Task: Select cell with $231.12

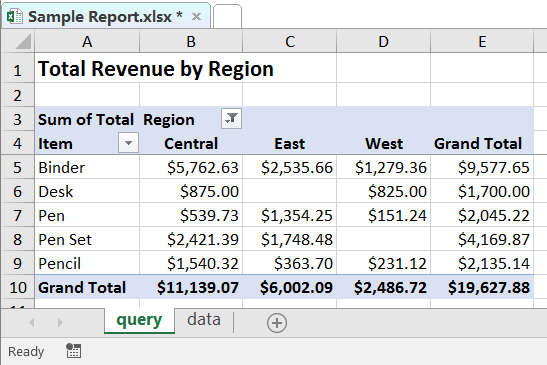Action: click(383, 263)
